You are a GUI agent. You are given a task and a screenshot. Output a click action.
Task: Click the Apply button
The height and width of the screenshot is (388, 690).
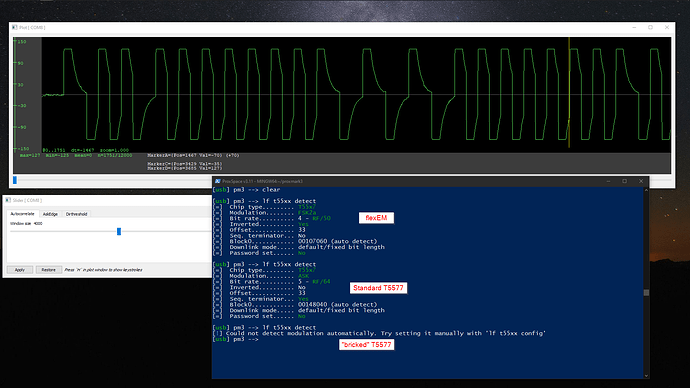(20, 270)
